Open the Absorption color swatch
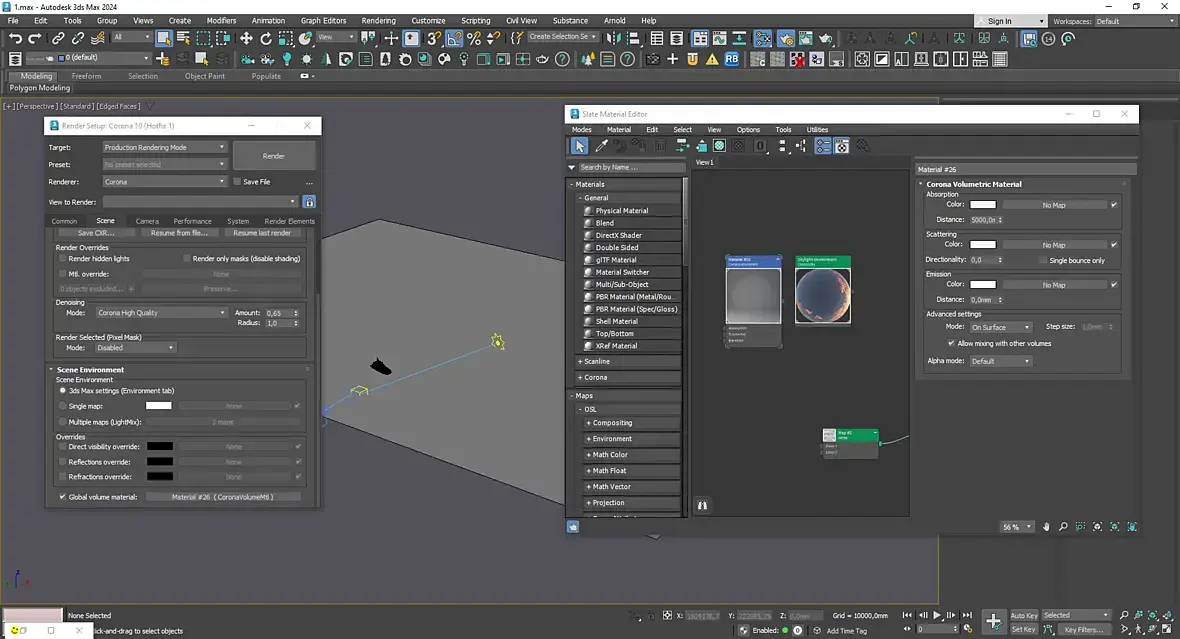Image resolution: width=1180 pixels, height=639 pixels. coord(983,205)
